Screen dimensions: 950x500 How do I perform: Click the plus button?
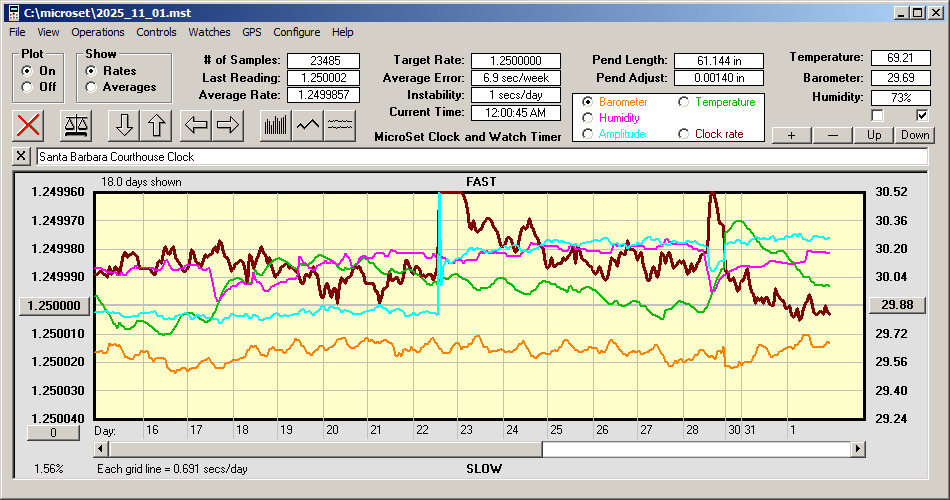pos(791,135)
